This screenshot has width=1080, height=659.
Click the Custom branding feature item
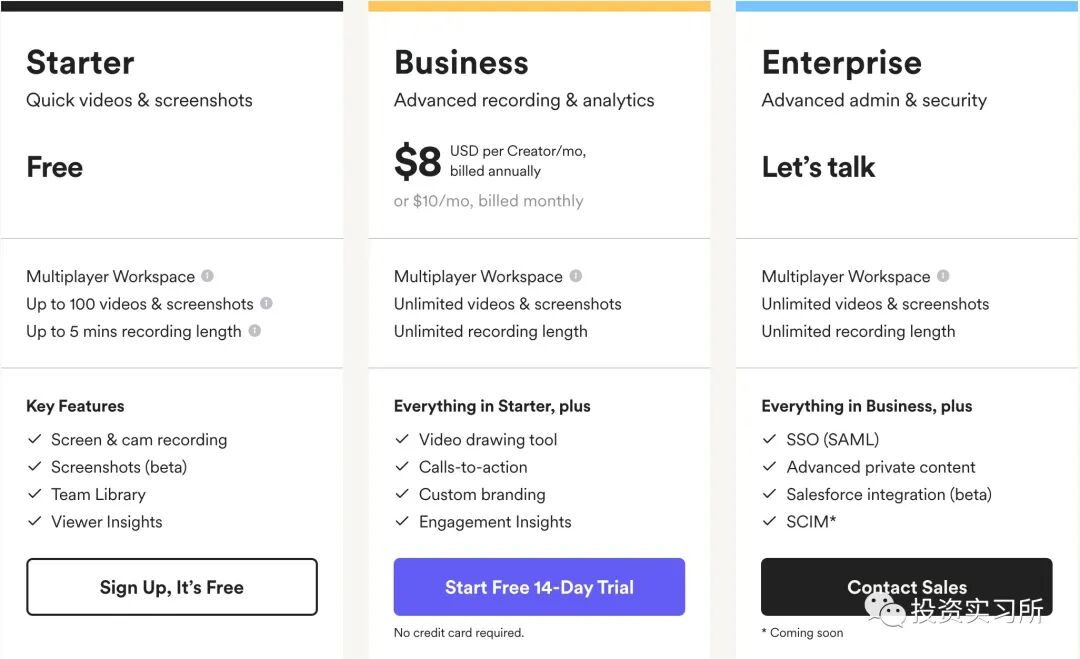point(482,494)
